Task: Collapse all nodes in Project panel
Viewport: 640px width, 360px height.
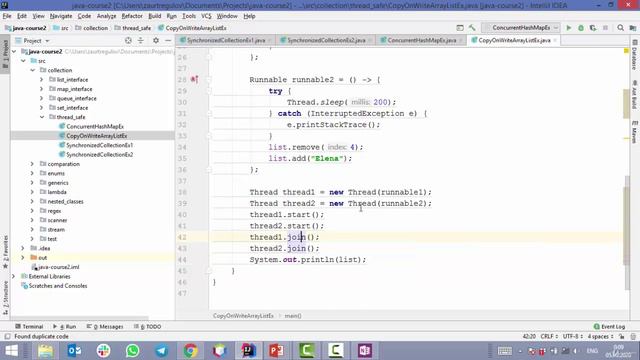Action: [x=141, y=40]
